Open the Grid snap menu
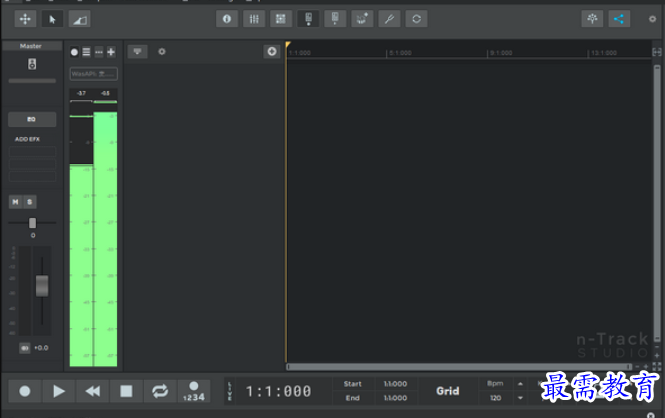This screenshot has height=418, width=665. pyautogui.click(x=447, y=391)
